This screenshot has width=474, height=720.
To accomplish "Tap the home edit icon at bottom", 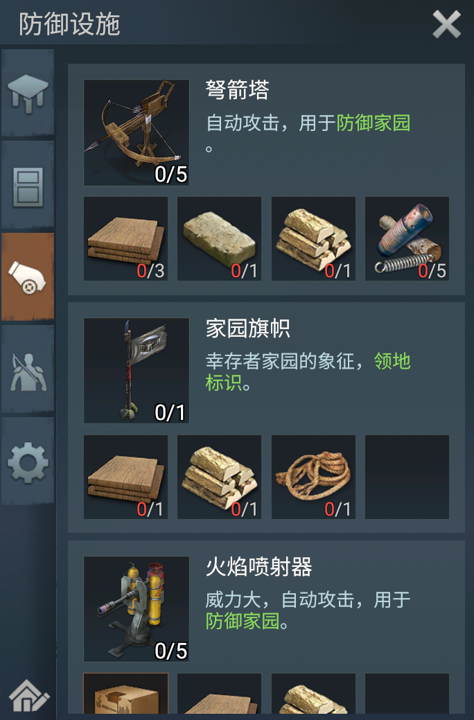I will click(29, 696).
